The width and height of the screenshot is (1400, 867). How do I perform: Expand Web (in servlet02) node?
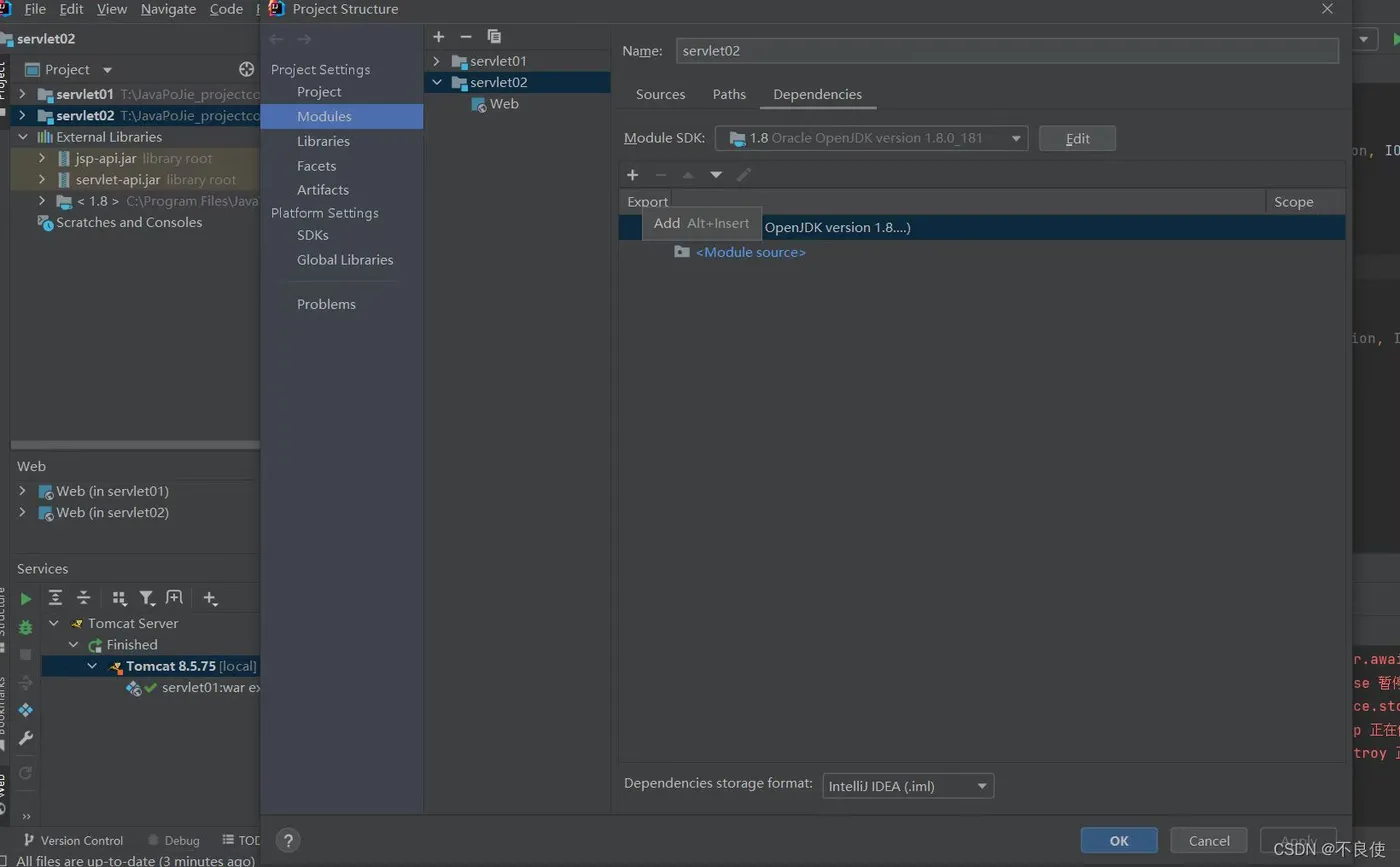pyautogui.click(x=22, y=512)
